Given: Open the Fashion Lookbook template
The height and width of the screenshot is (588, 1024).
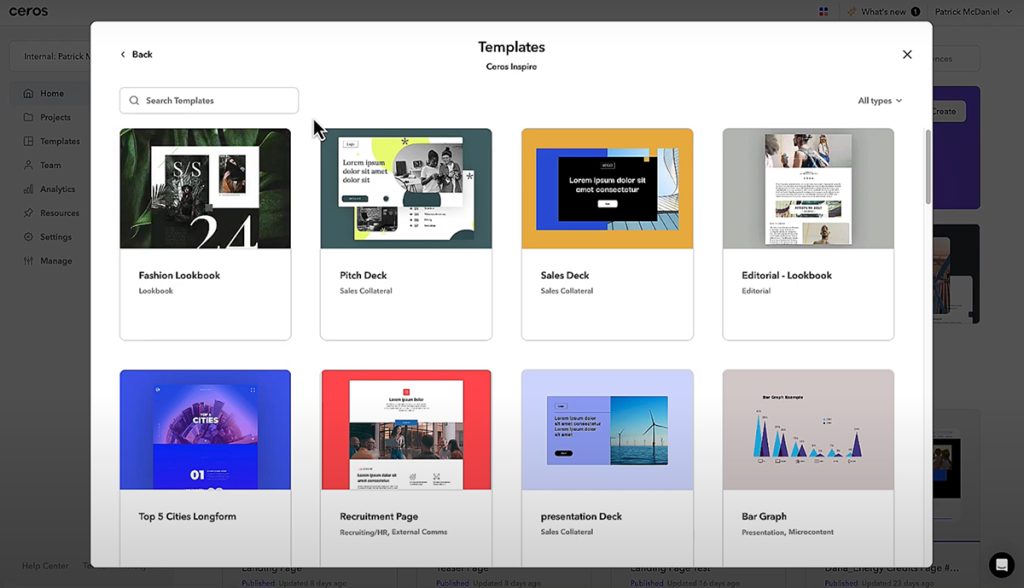Looking at the screenshot, I should click(x=205, y=234).
